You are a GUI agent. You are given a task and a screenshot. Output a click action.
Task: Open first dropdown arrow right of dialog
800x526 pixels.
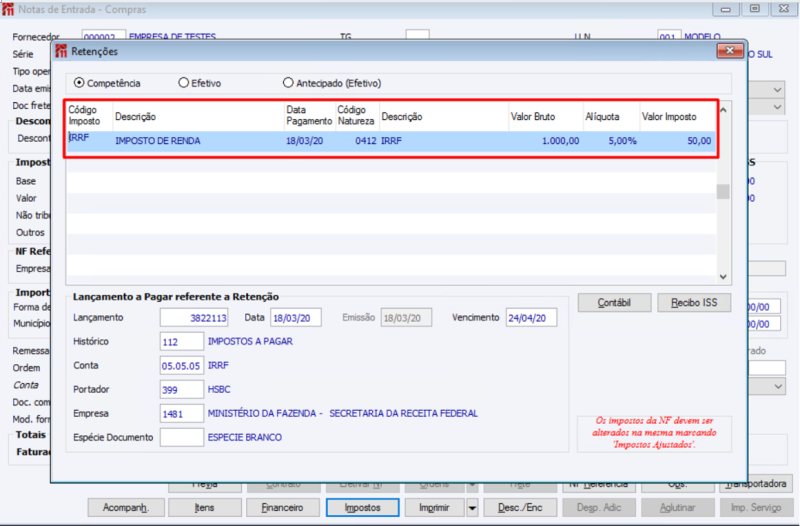(x=777, y=90)
